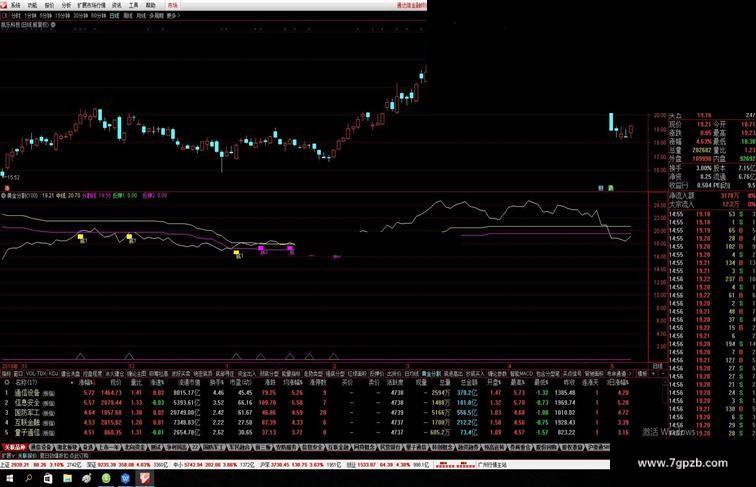
Task: Open the 扩展 dropdown below sector tabs
Action: click(x=8, y=456)
